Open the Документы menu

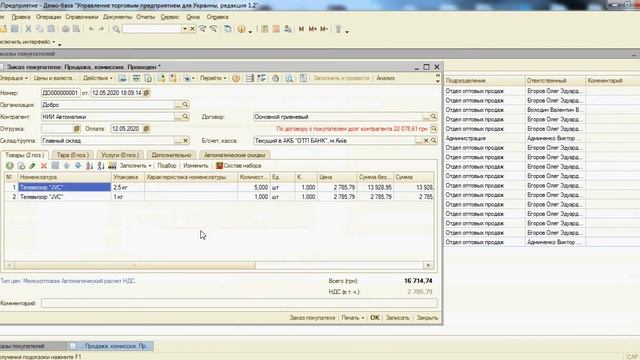click(x=118, y=17)
